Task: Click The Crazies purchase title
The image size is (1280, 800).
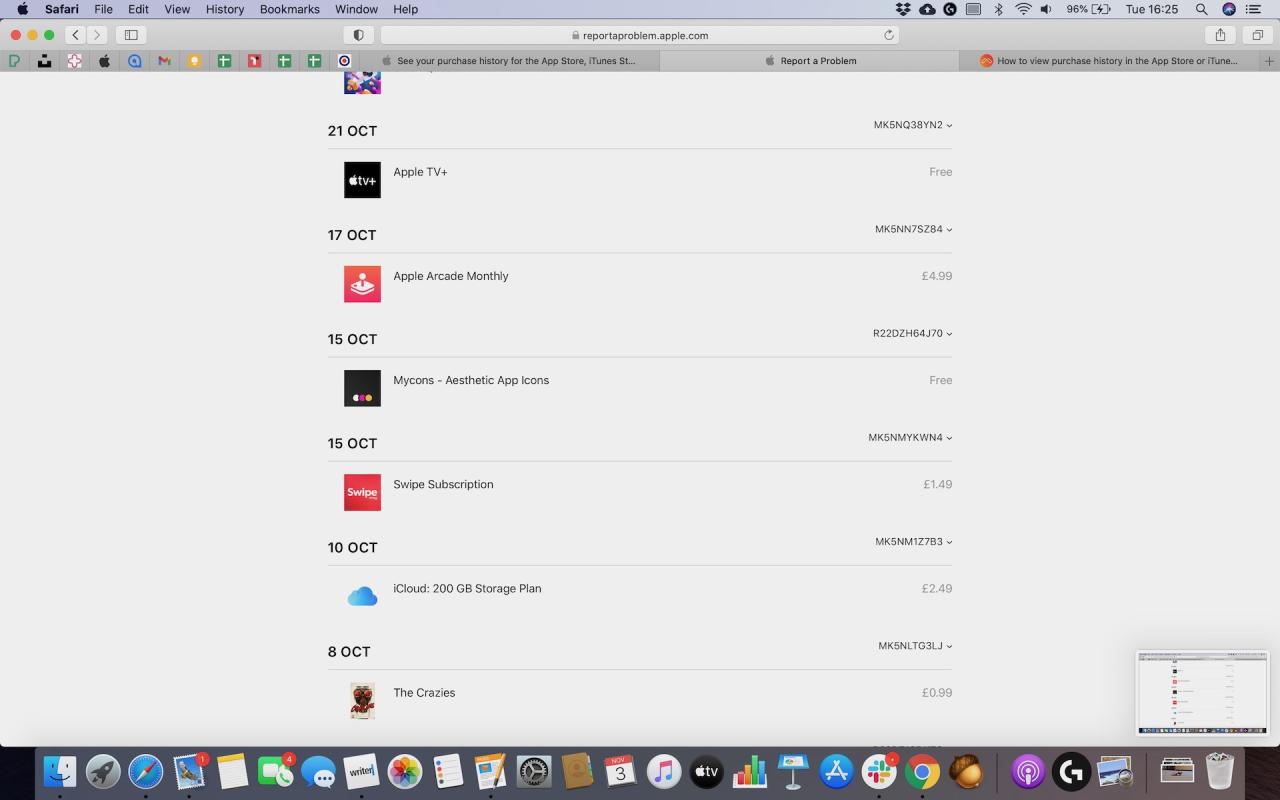Action: pos(424,692)
